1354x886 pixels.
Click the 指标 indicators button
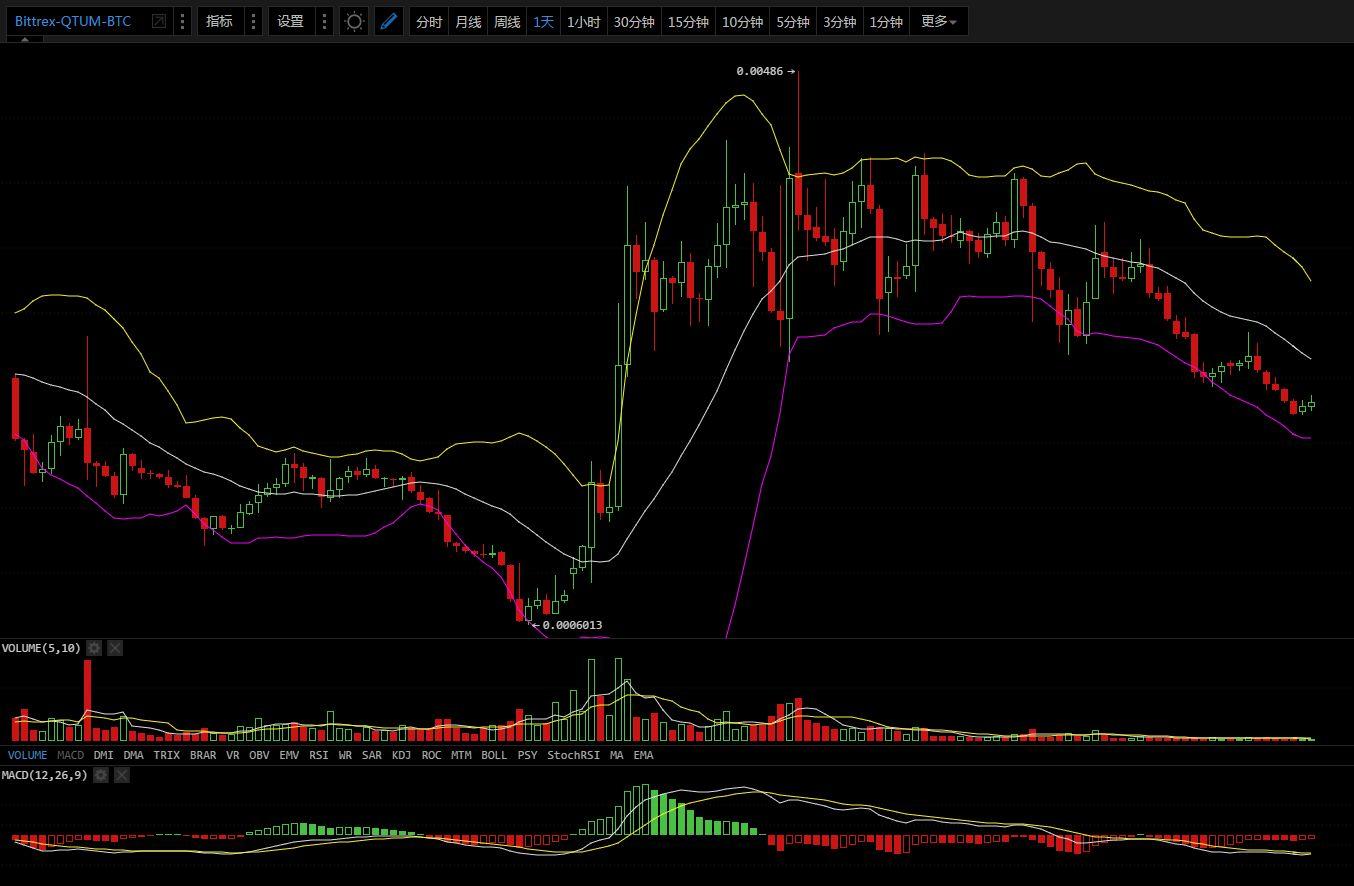click(x=220, y=21)
